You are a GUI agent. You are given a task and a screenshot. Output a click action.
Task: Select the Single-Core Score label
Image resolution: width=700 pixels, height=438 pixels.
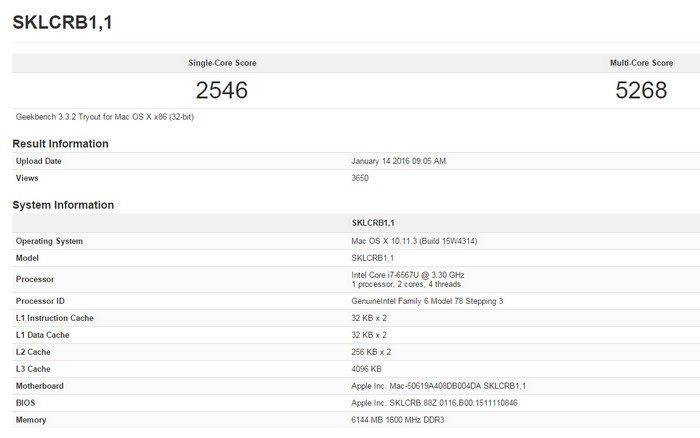222,62
